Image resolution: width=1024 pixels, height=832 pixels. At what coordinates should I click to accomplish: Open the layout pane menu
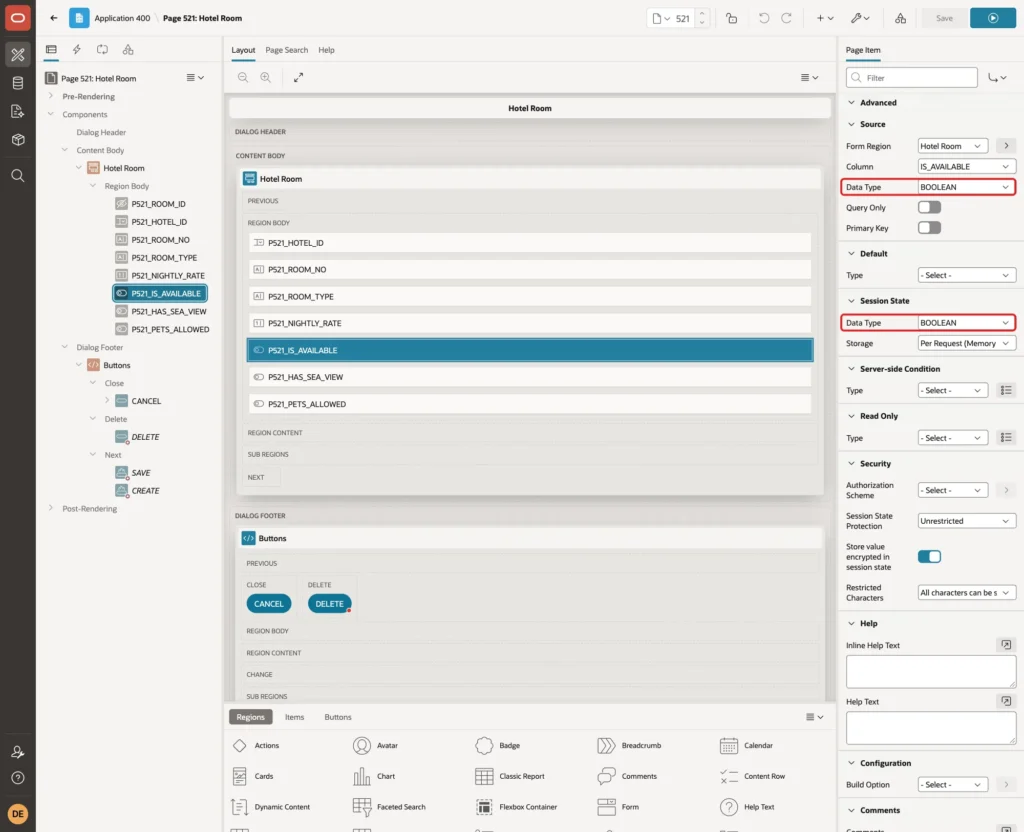point(809,77)
